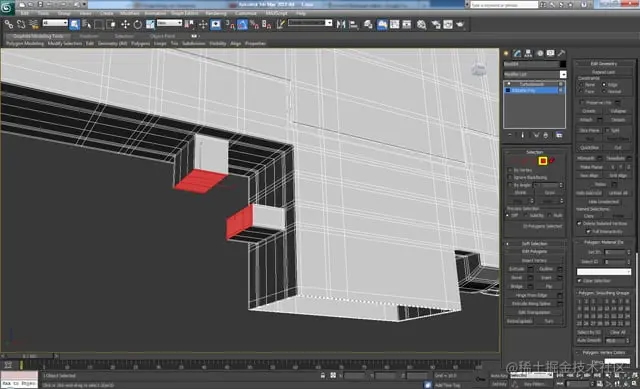Click the time slider on the timeline

[x=29, y=356]
